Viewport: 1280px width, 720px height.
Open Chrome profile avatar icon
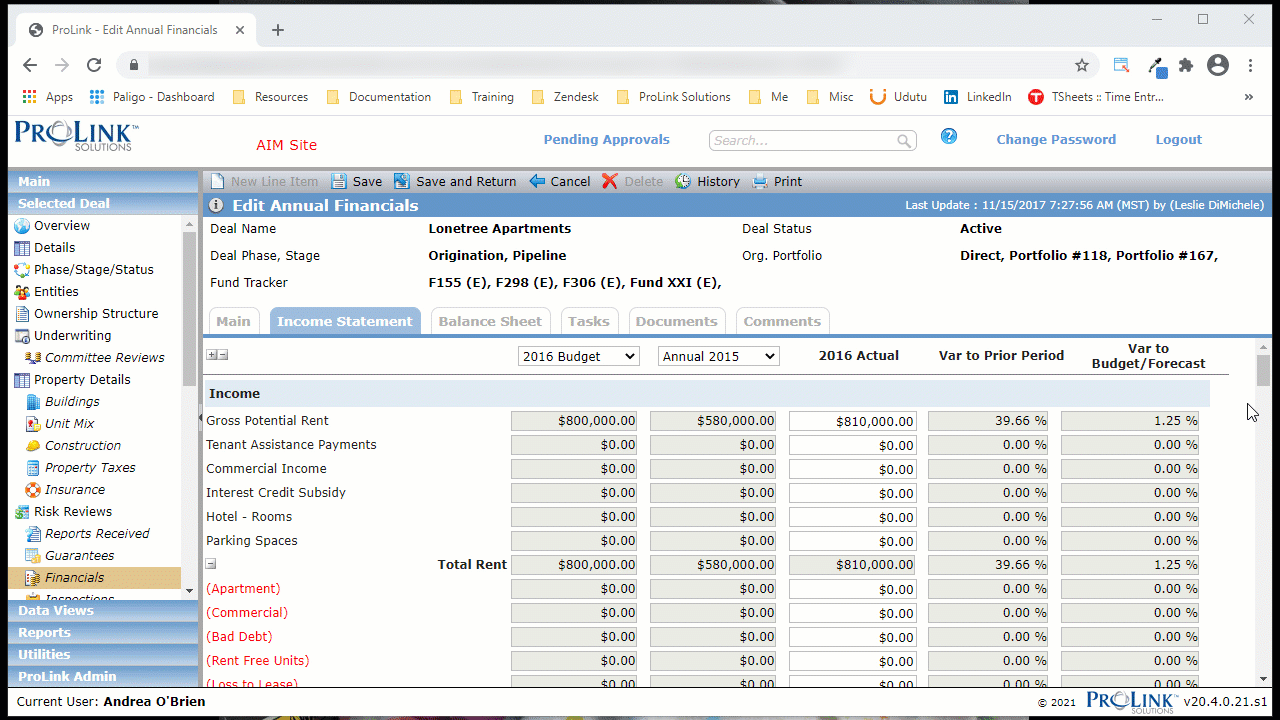pos(1217,65)
